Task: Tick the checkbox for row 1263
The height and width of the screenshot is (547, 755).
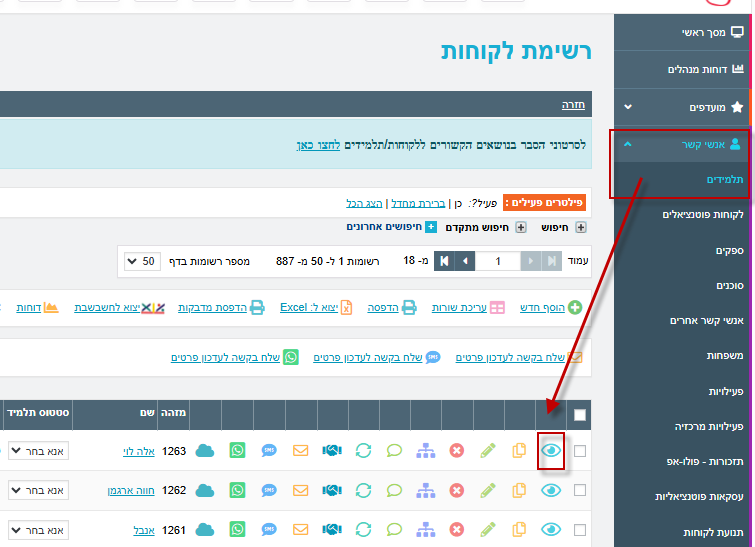Action: point(580,451)
